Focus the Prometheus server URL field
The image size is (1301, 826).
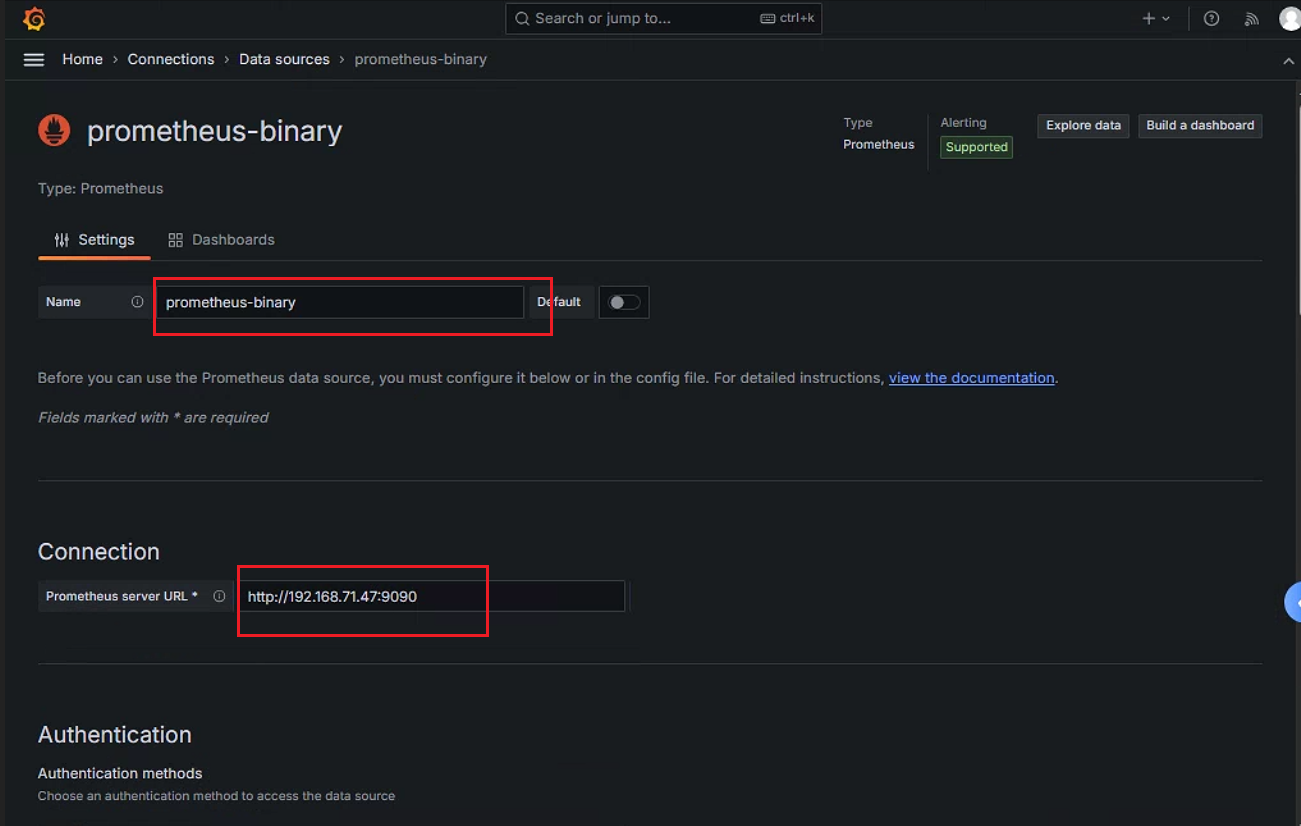(431, 596)
